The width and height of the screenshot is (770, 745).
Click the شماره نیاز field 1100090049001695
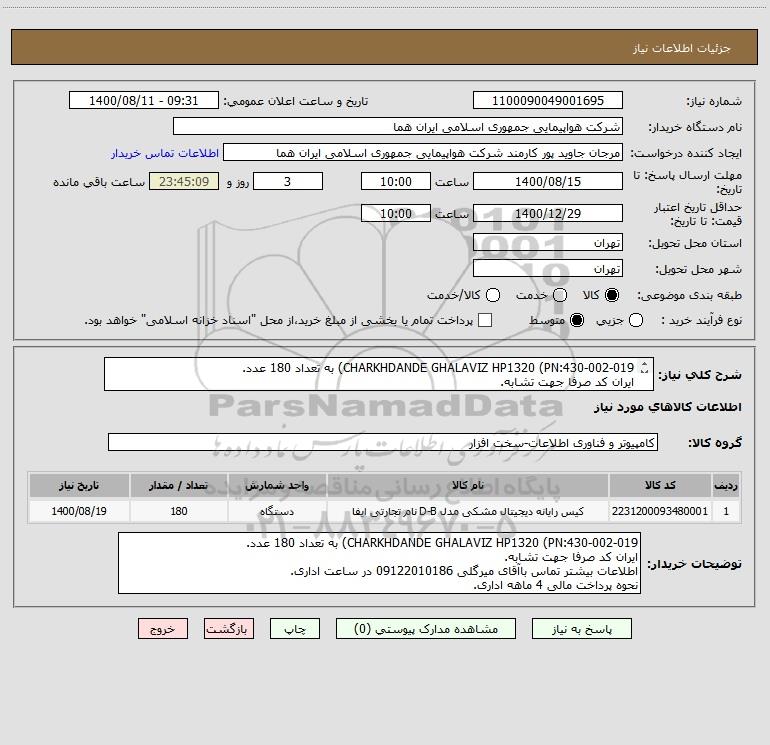click(548, 100)
